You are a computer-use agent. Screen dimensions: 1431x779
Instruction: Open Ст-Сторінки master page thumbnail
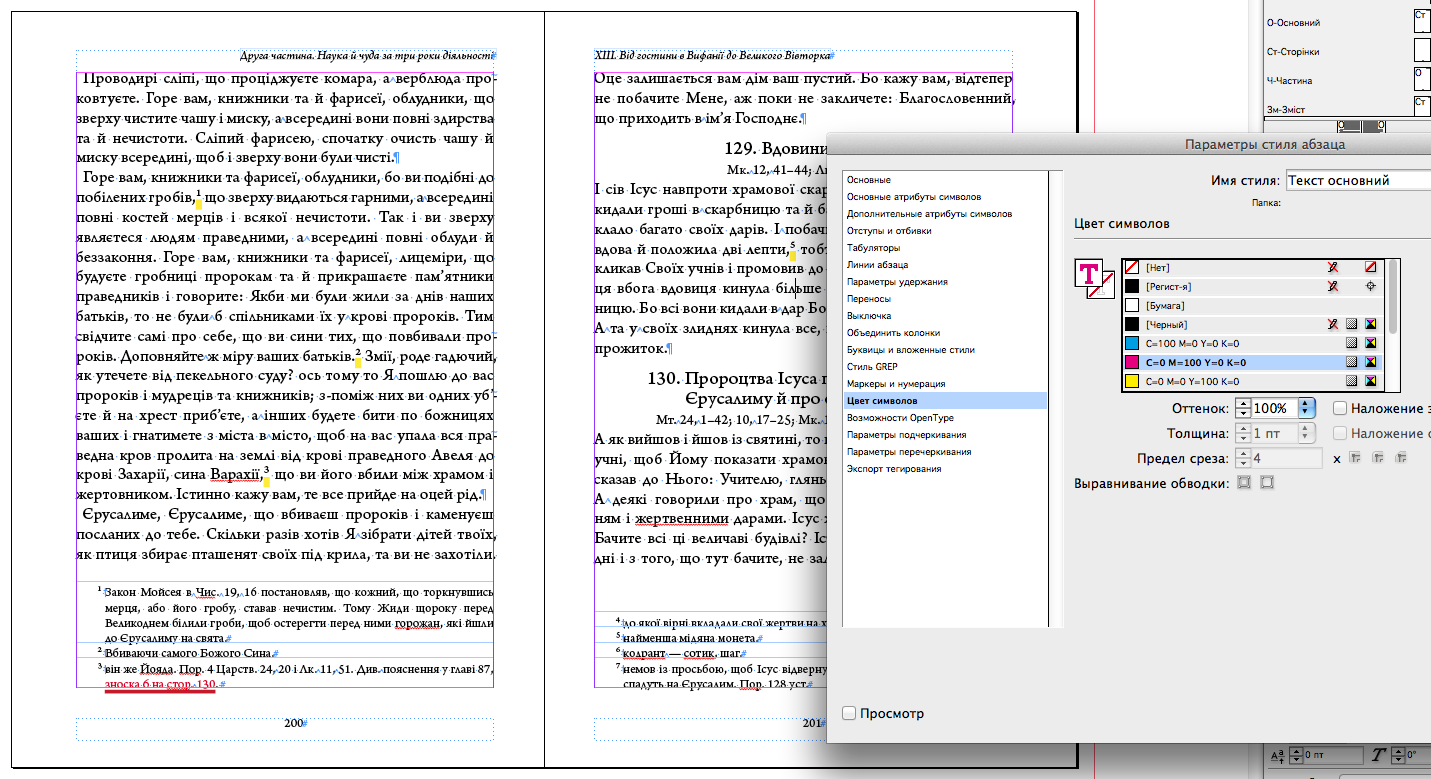tap(1421, 51)
